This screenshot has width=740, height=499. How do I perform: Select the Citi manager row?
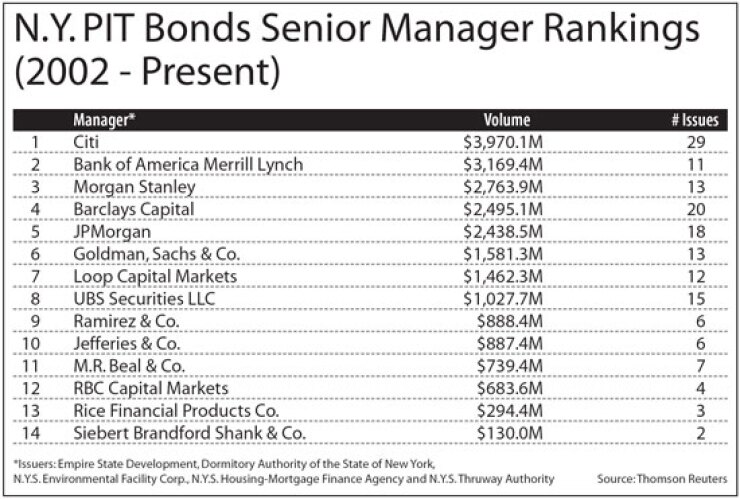point(88,142)
